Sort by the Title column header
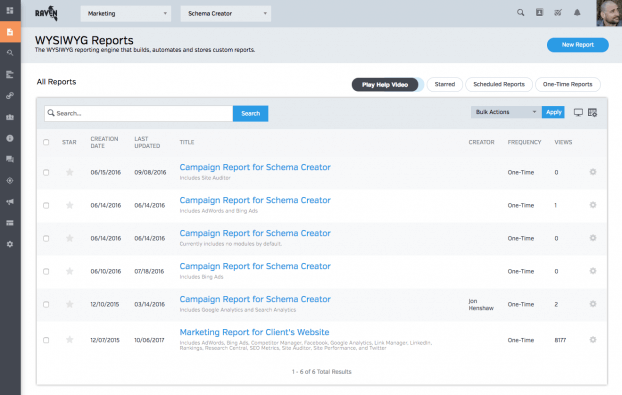622x395 pixels. [x=187, y=142]
